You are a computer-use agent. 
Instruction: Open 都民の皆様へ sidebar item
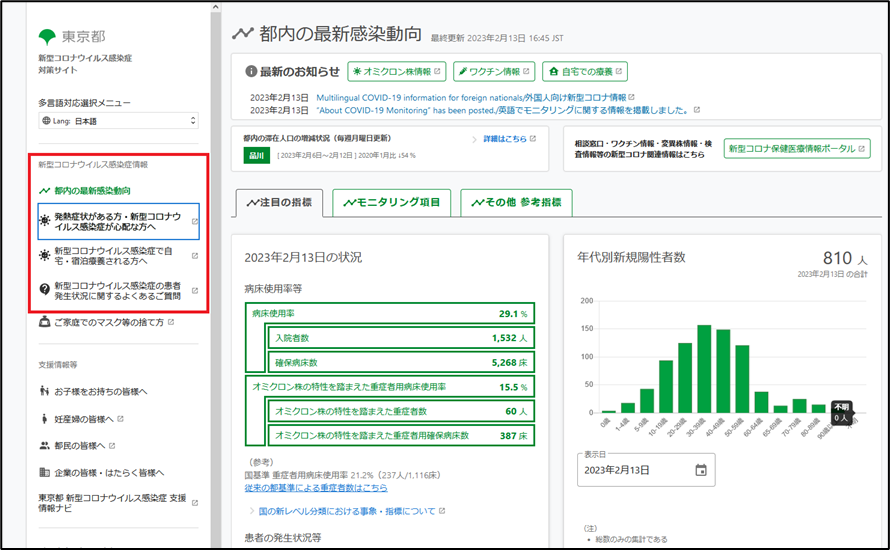click(80, 446)
